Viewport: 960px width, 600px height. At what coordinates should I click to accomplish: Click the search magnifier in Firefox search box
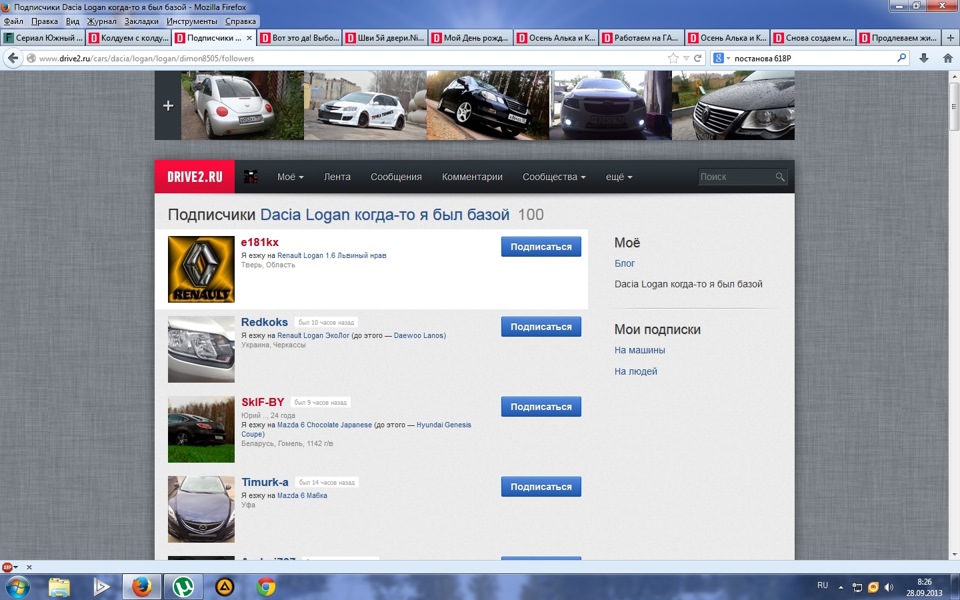(x=902, y=58)
